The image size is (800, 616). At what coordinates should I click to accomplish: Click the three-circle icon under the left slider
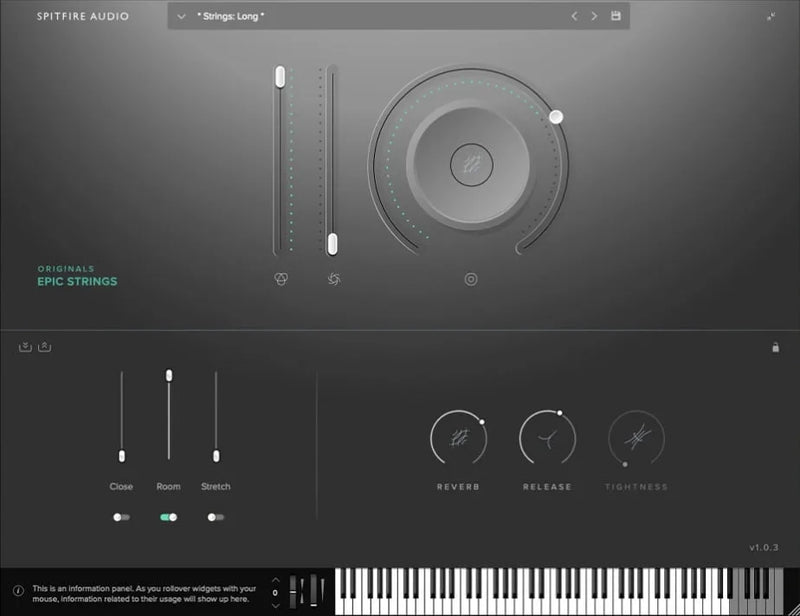point(281,279)
